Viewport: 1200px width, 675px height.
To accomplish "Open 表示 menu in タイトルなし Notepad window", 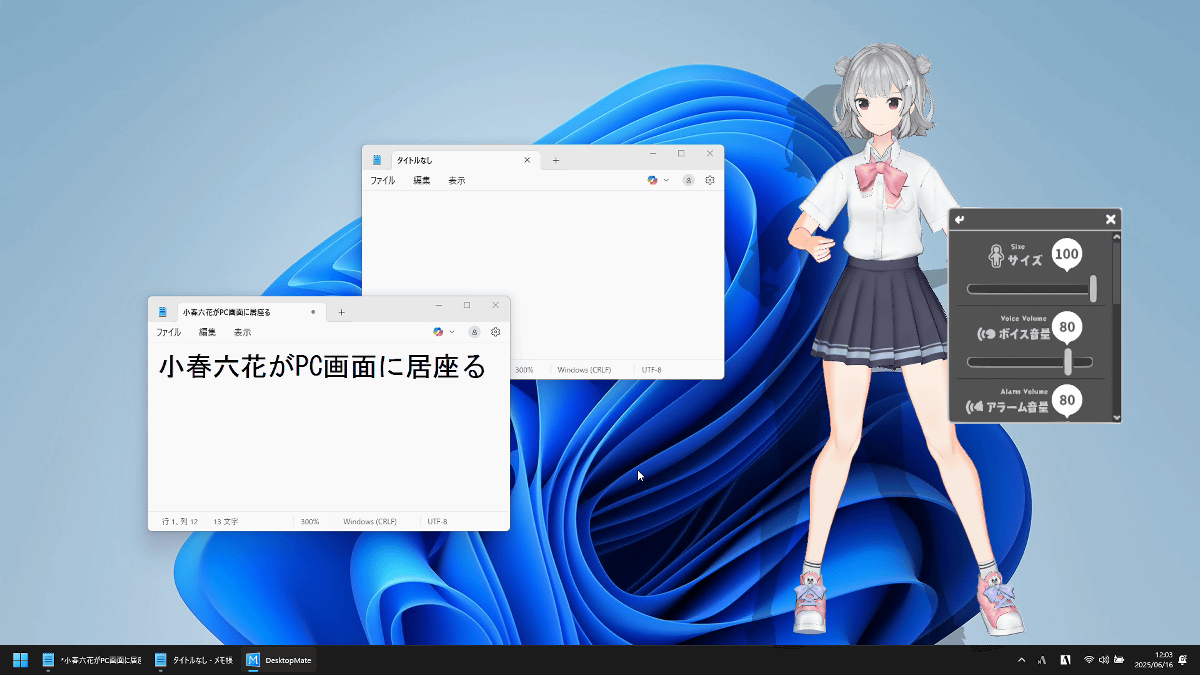I will coord(456,181).
